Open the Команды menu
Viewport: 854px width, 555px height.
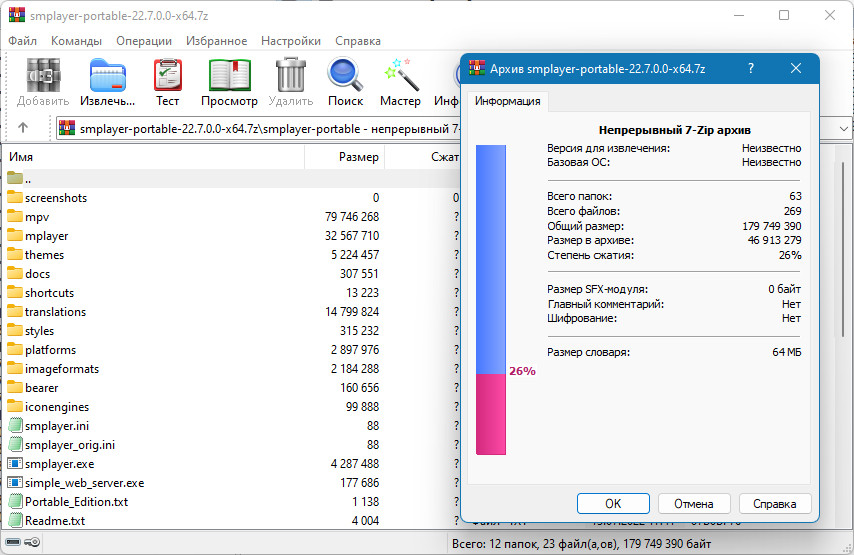(76, 41)
